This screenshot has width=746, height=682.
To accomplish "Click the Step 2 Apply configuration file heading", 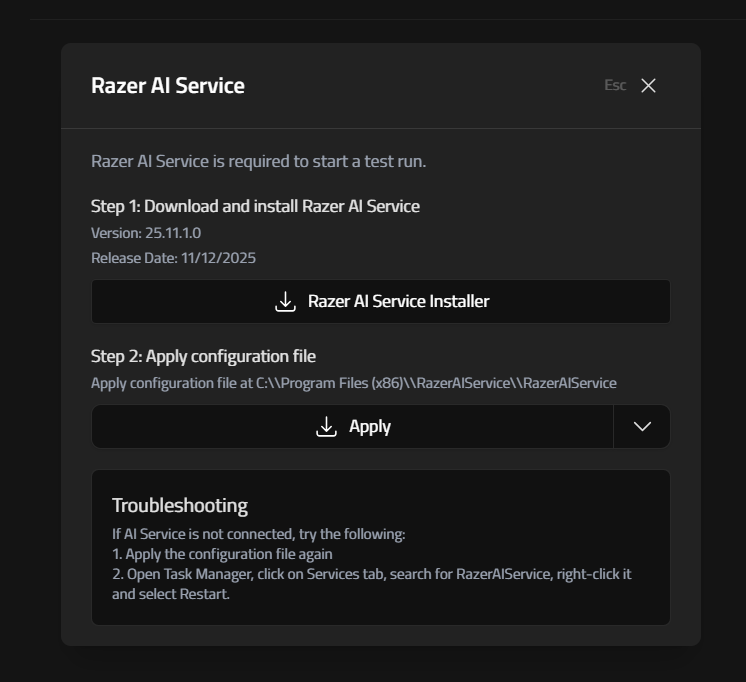I will point(203,357).
